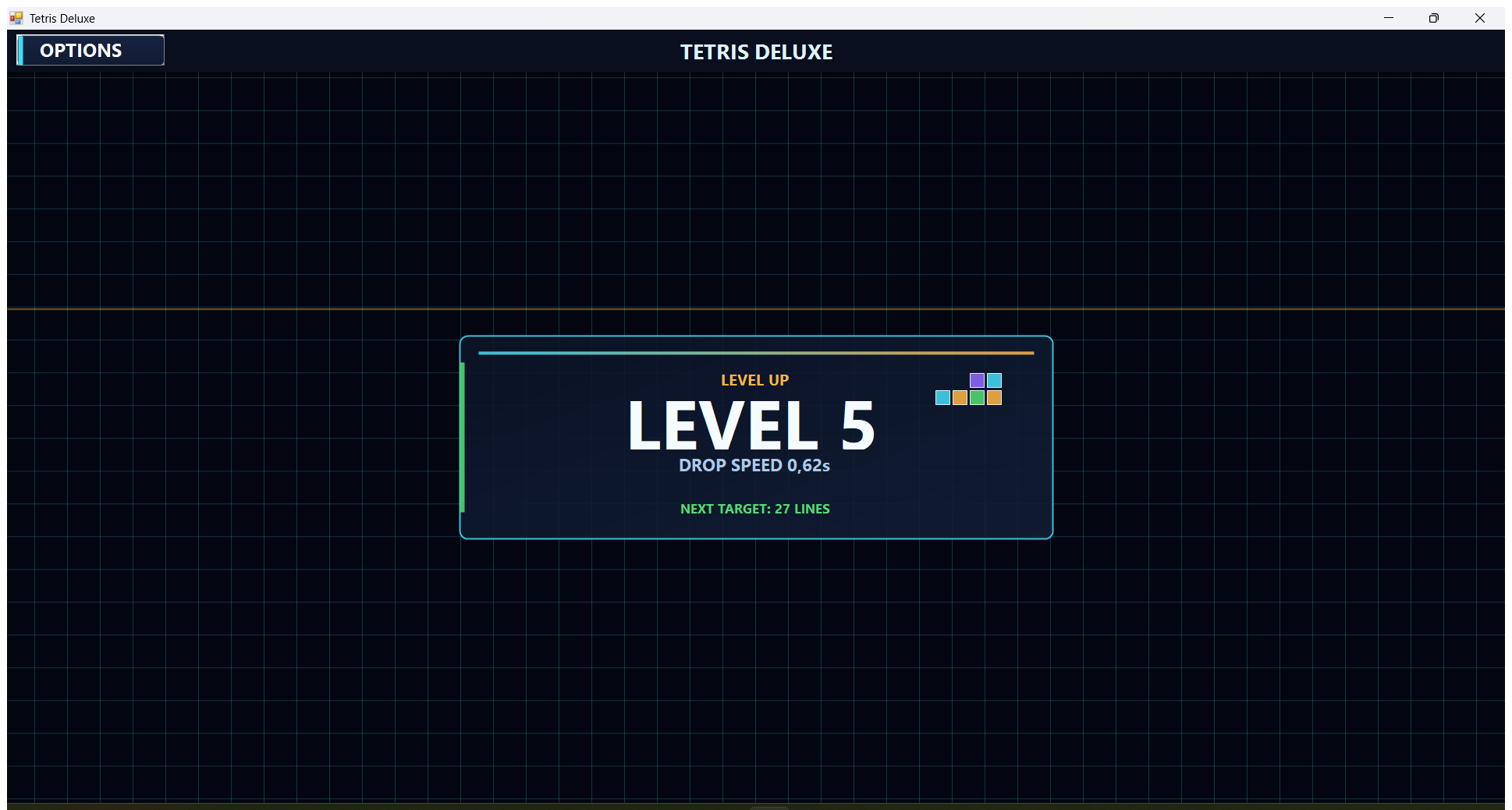Click the colored tetromino blocks icon
The height and width of the screenshot is (810, 1512).
968,389
